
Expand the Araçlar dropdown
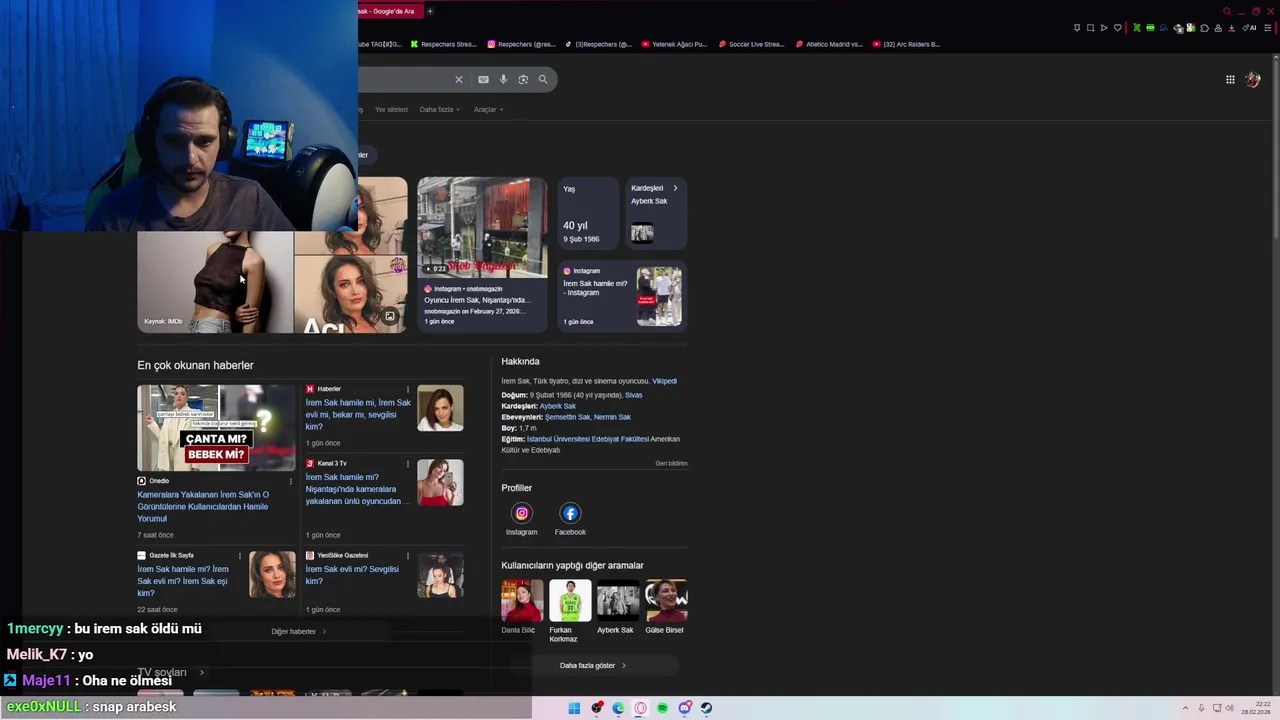(488, 109)
